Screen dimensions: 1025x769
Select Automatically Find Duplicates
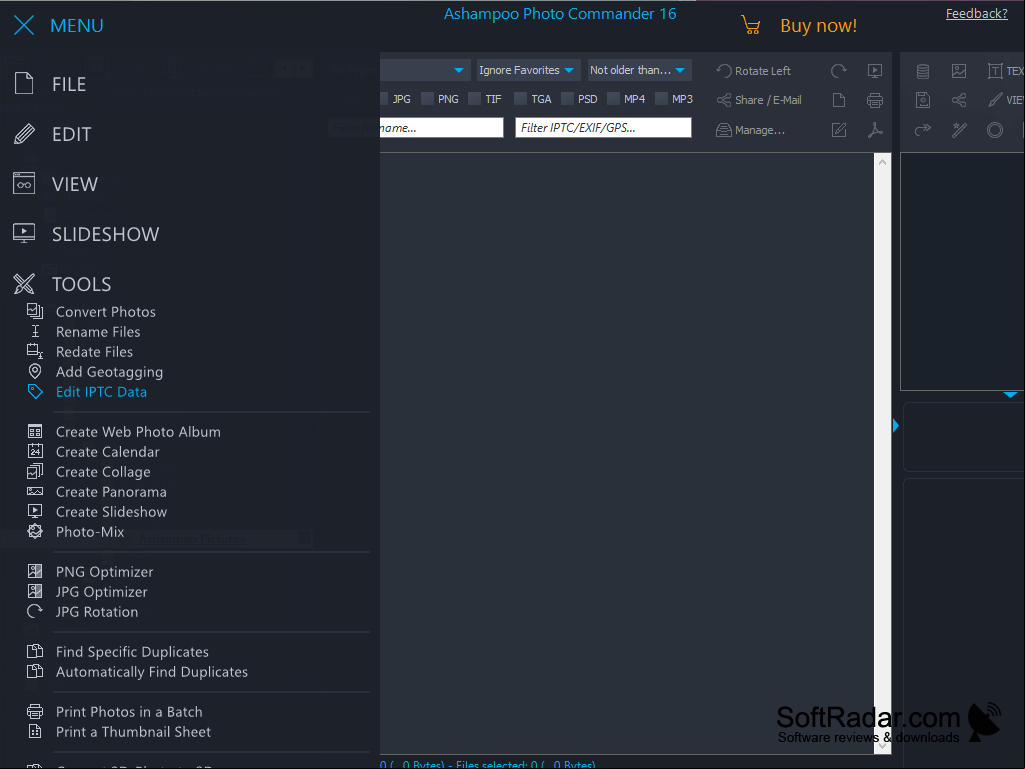152,672
